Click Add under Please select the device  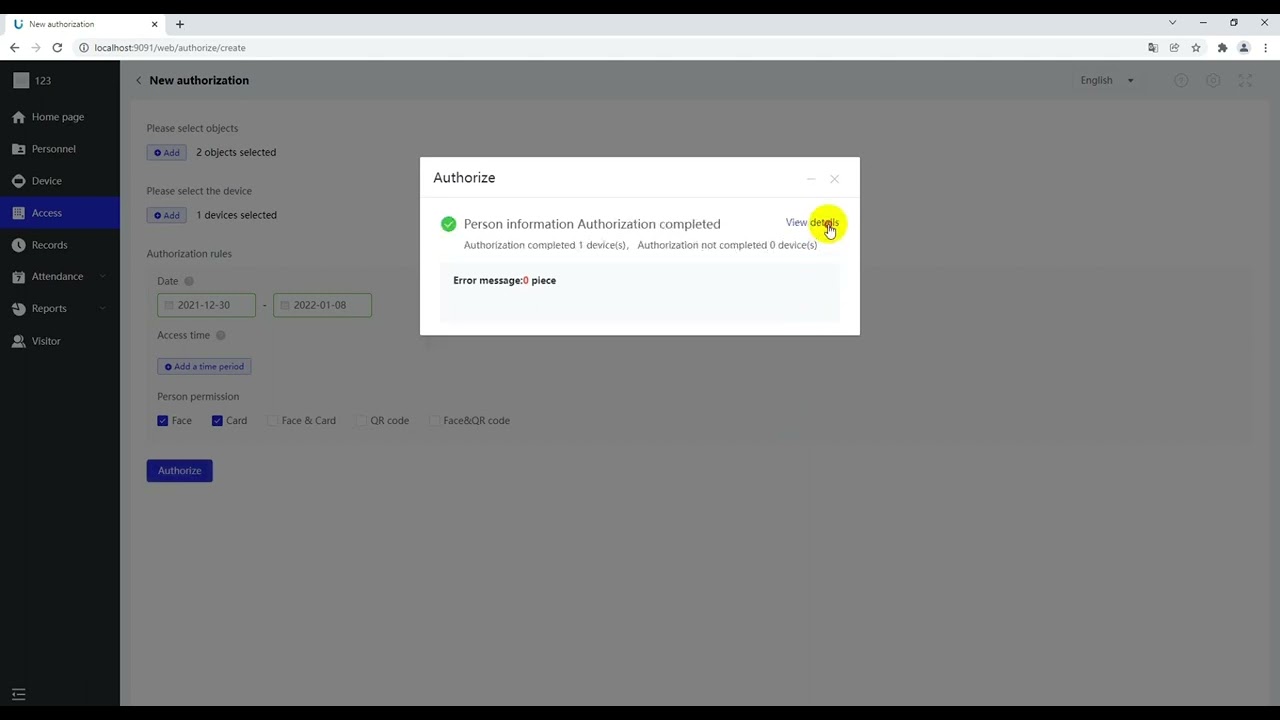(x=167, y=215)
